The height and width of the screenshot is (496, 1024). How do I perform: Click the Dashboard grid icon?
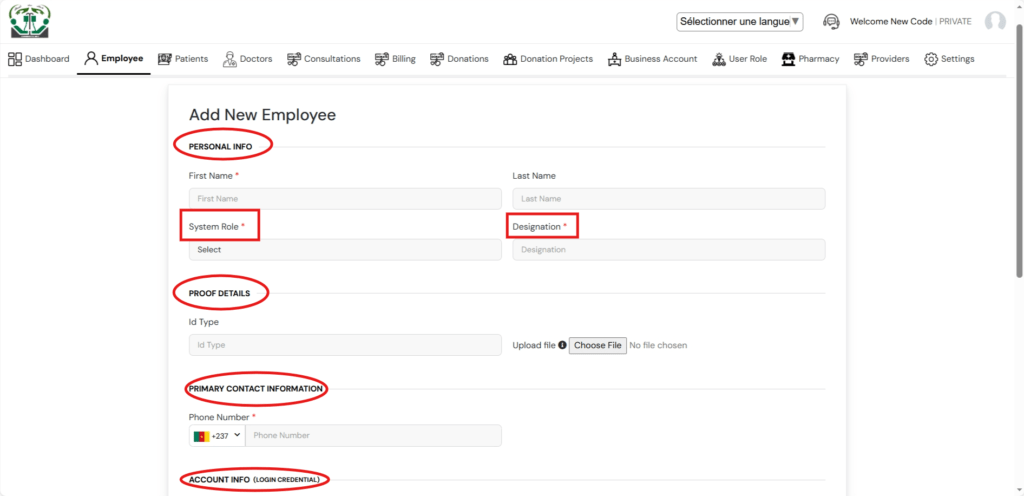[x=15, y=59]
